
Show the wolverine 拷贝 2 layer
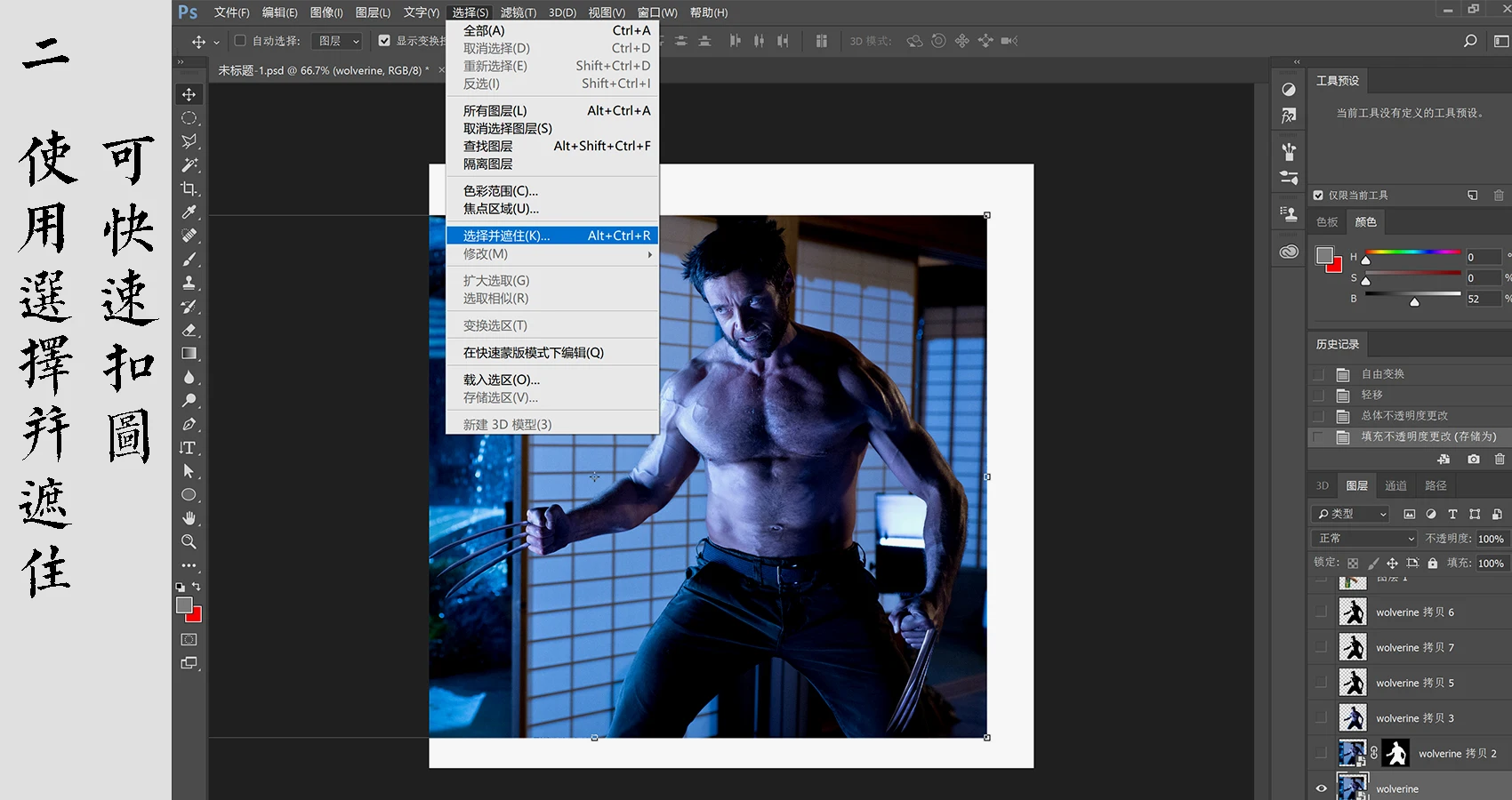(1321, 753)
